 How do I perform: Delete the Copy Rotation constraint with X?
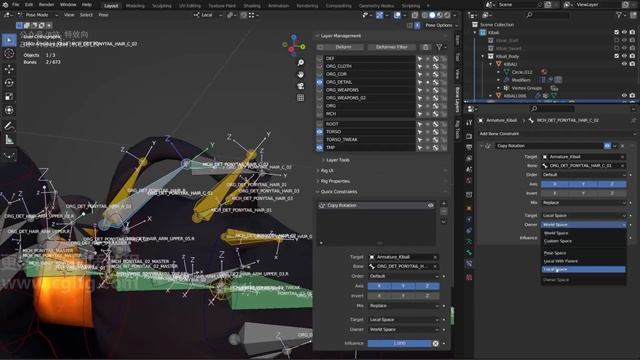tap(622, 146)
